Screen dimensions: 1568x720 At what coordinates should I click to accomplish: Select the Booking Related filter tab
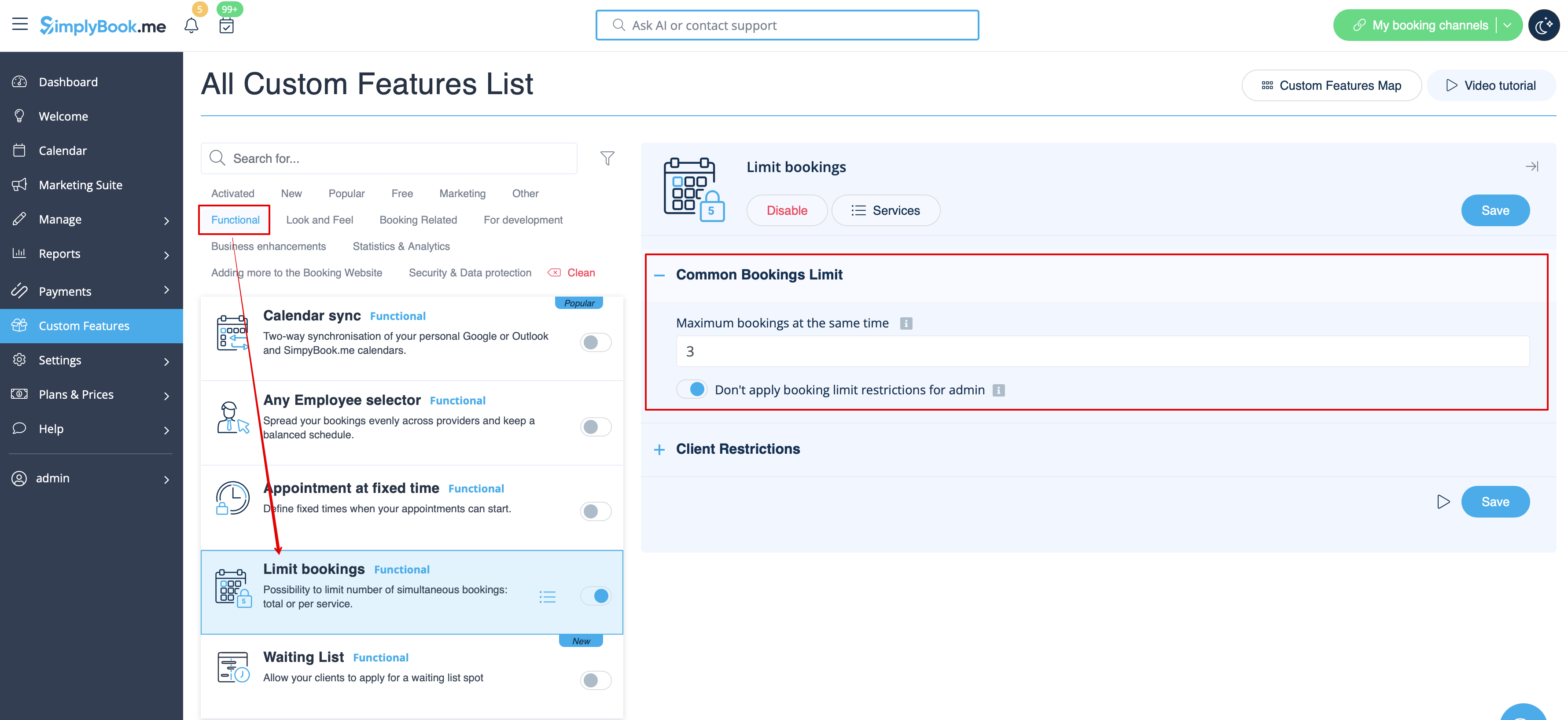click(x=418, y=220)
